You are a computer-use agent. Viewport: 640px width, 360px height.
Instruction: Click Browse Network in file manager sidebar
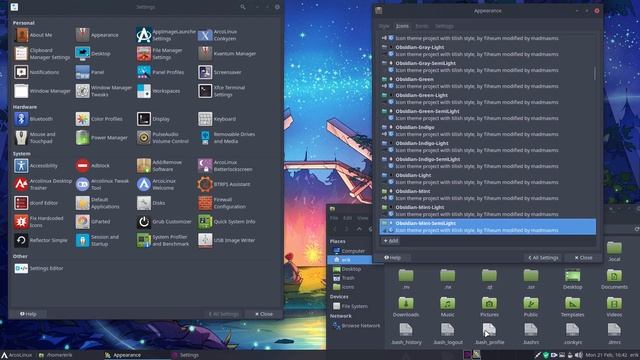[x=356, y=326]
